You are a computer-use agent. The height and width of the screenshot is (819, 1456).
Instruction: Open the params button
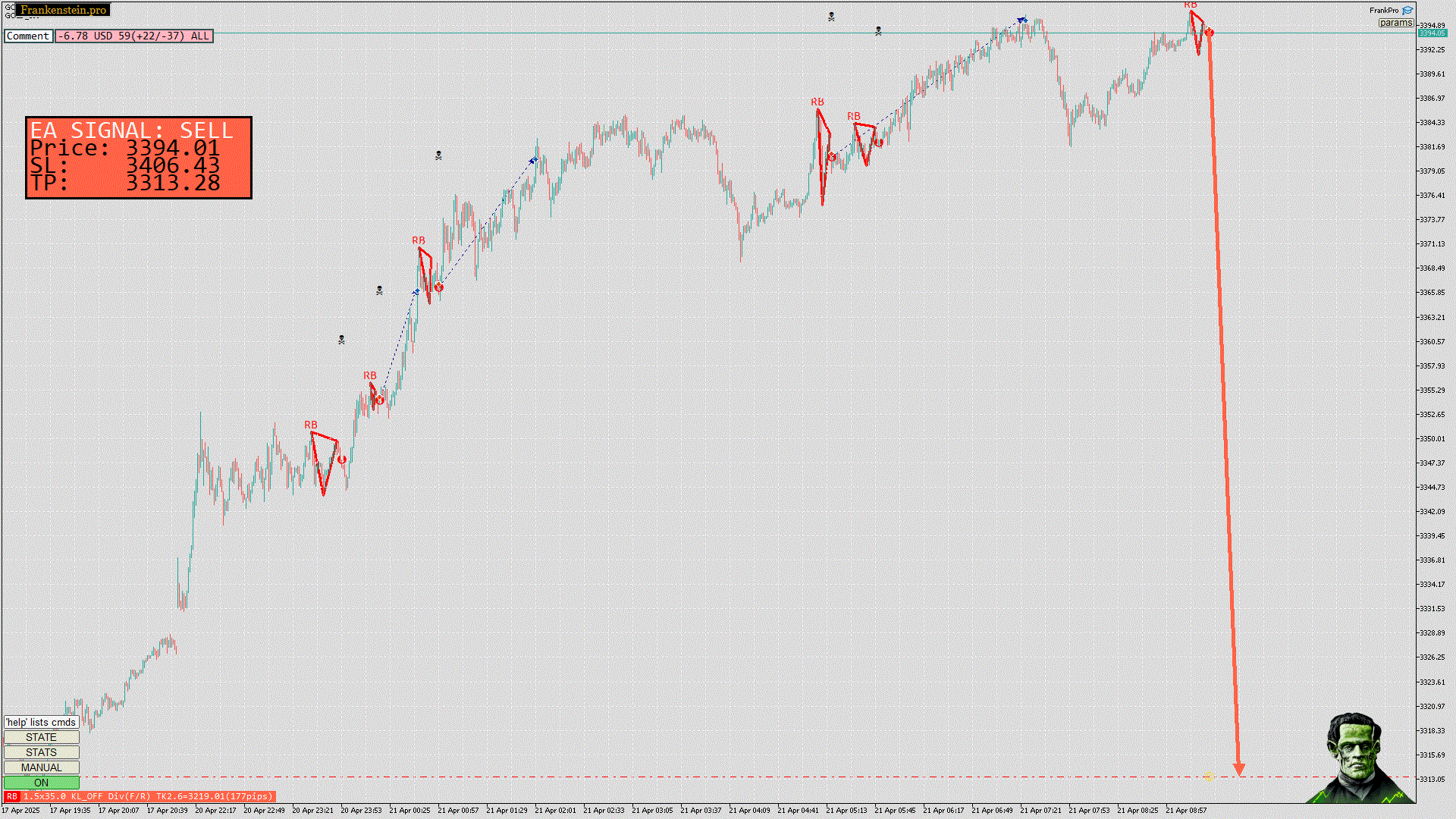[x=1395, y=23]
